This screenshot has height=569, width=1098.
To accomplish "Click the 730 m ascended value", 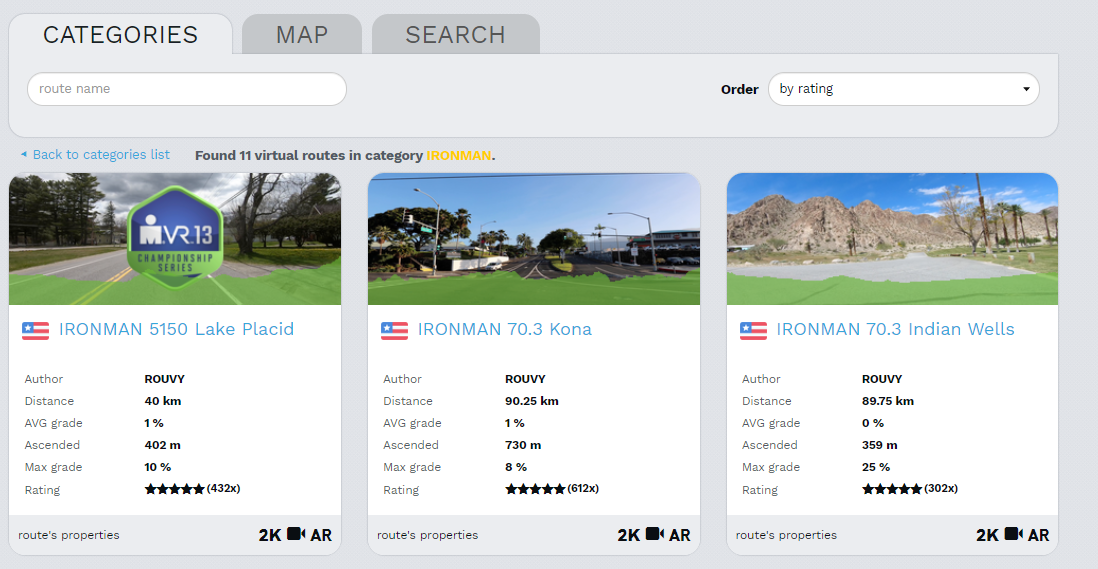I will [523, 445].
